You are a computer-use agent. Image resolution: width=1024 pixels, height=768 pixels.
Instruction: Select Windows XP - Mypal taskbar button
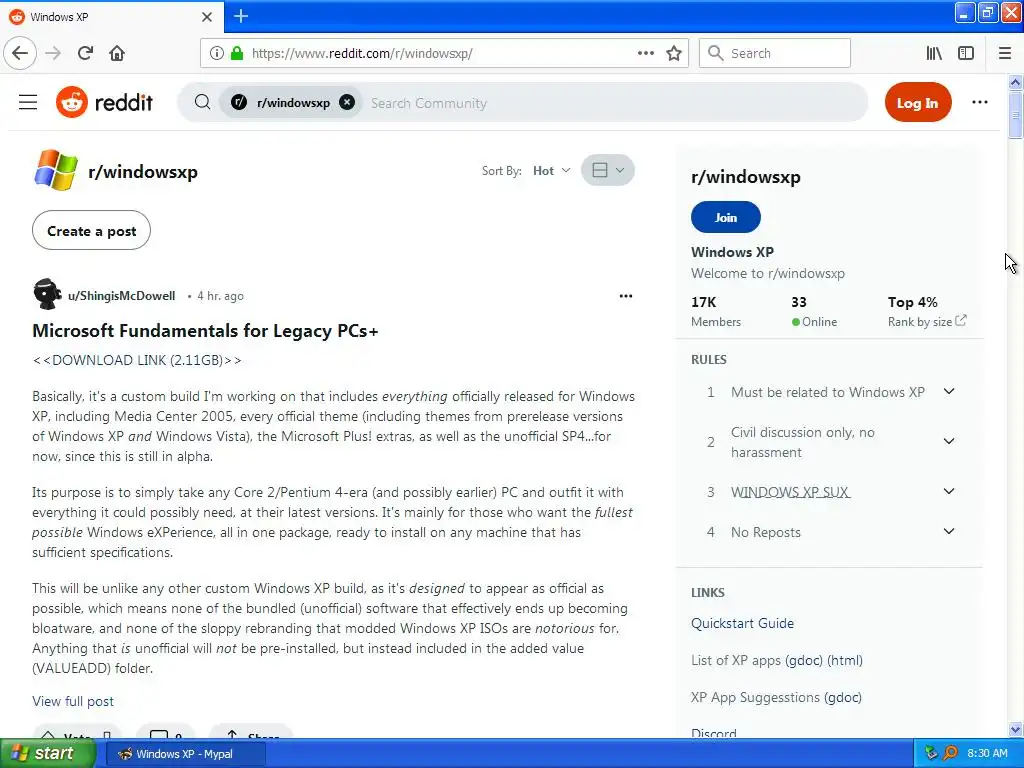click(x=185, y=754)
